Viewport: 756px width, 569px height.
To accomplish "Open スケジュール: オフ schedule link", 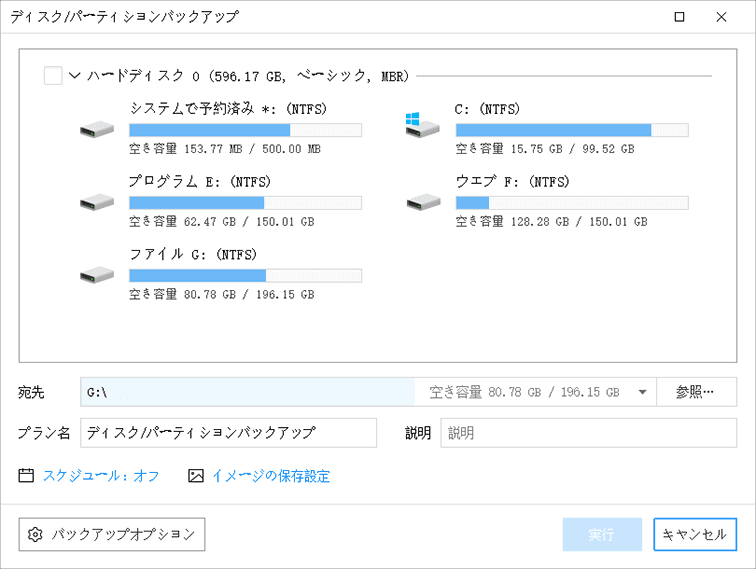I will (100, 476).
